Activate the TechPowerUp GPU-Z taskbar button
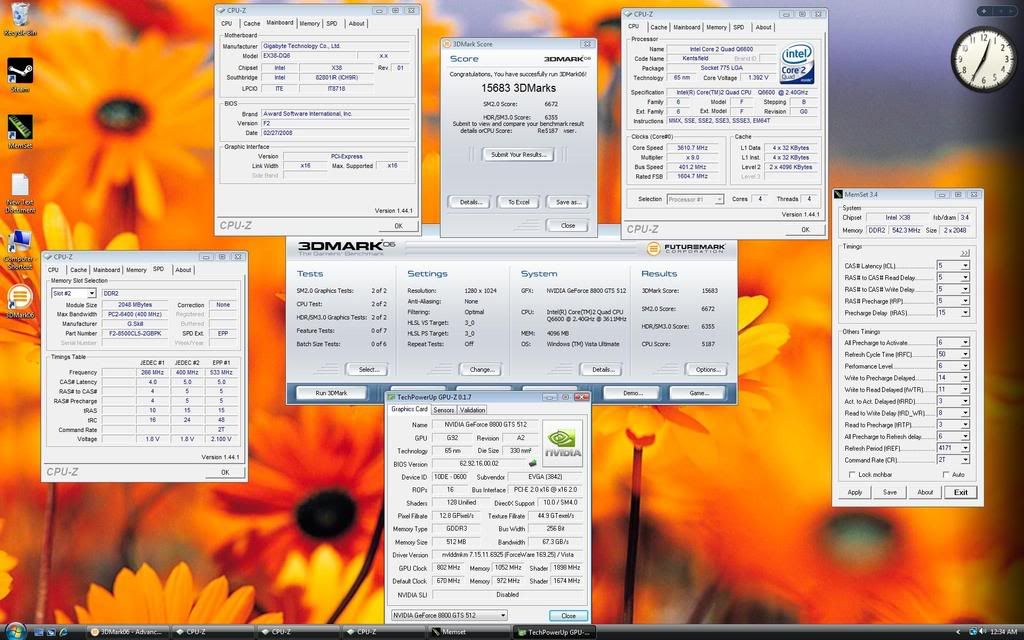 click(x=556, y=632)
